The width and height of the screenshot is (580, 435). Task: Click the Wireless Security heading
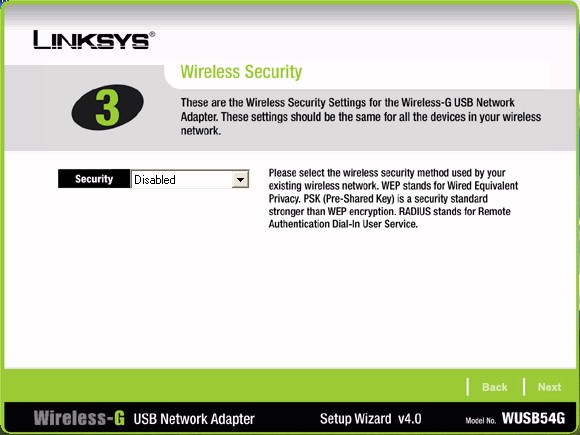click(x=241, y=72)
